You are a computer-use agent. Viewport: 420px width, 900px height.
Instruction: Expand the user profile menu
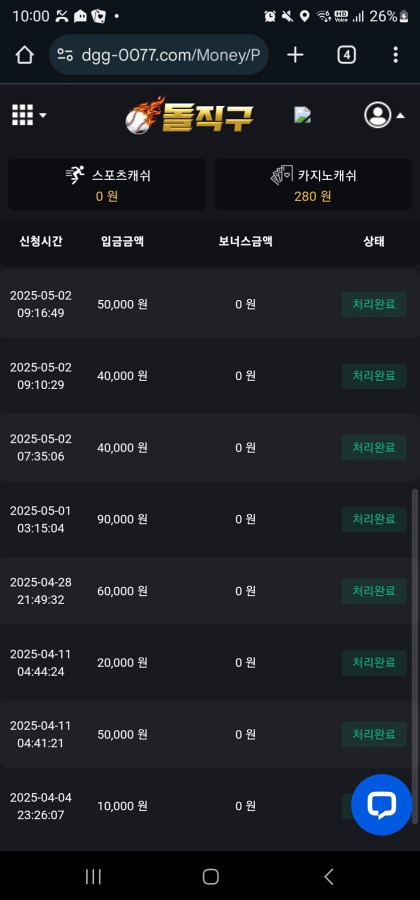coord(384,115)
